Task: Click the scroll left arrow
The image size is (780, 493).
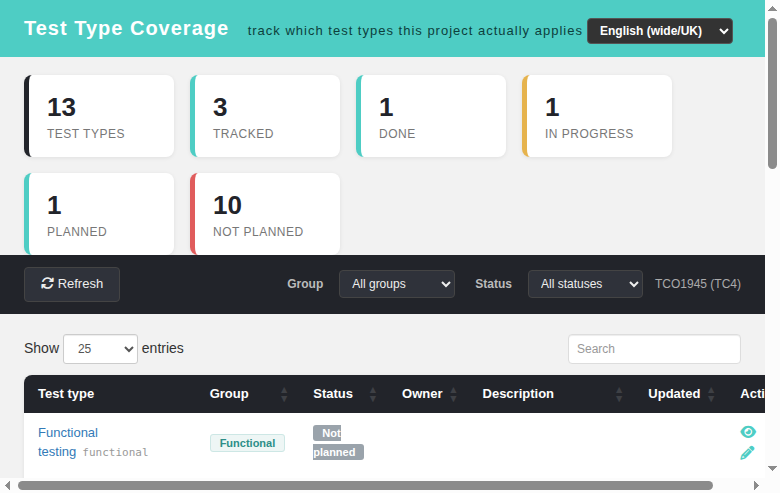Action: (7, 486)
